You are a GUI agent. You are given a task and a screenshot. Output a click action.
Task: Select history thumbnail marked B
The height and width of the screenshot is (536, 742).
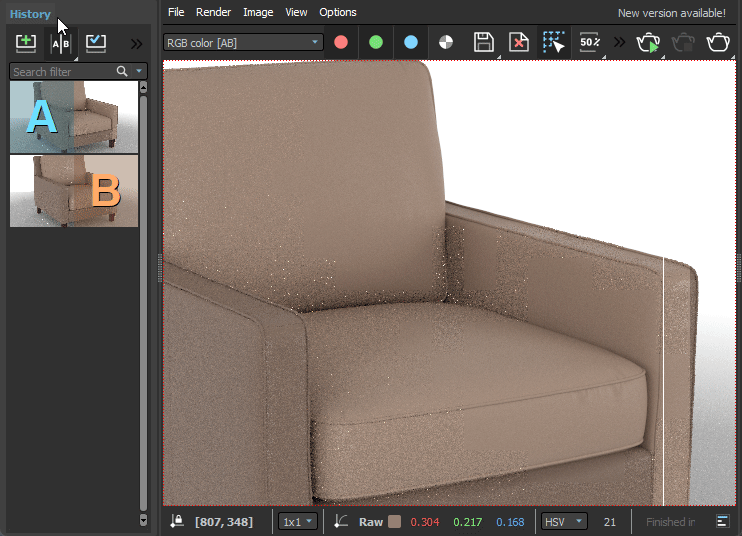pyautogui.click(x=74, y=190)
